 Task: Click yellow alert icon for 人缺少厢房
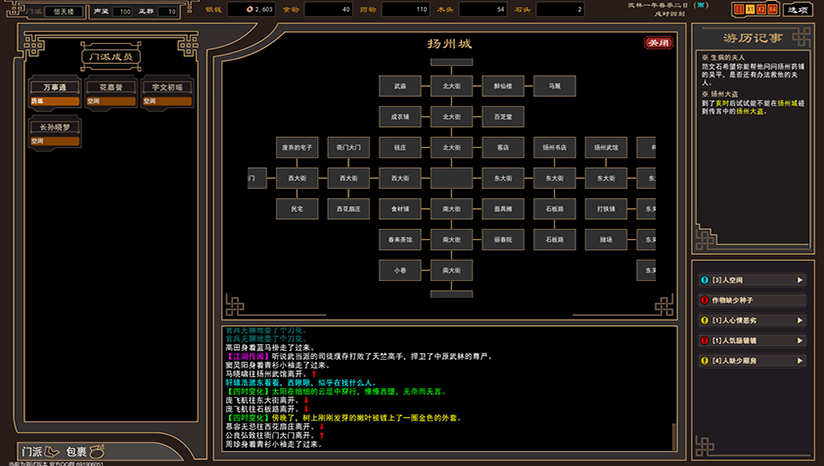[x=704, y=360]
